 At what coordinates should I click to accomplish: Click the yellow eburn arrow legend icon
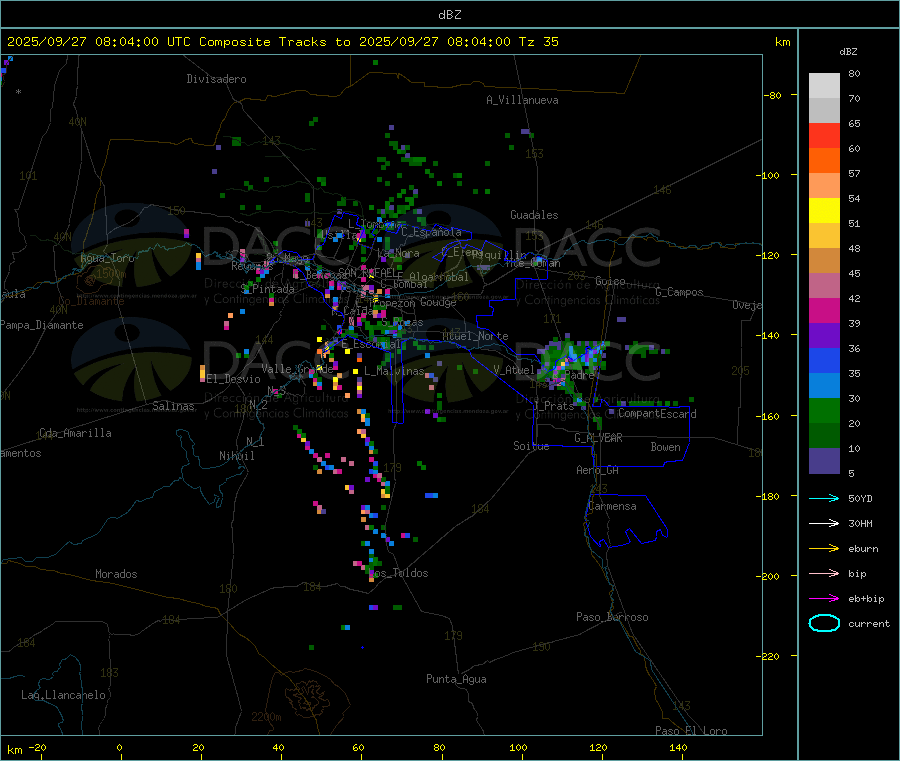click(x=824, y=549)
